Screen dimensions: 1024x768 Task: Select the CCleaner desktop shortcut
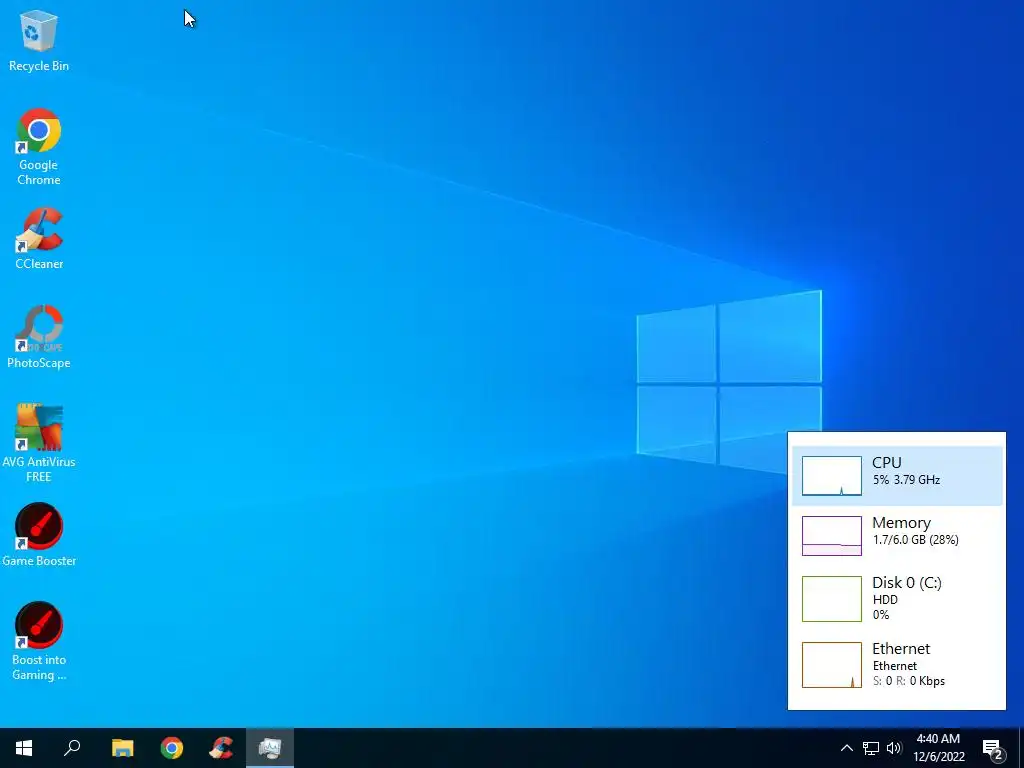[x=39, y=238]
